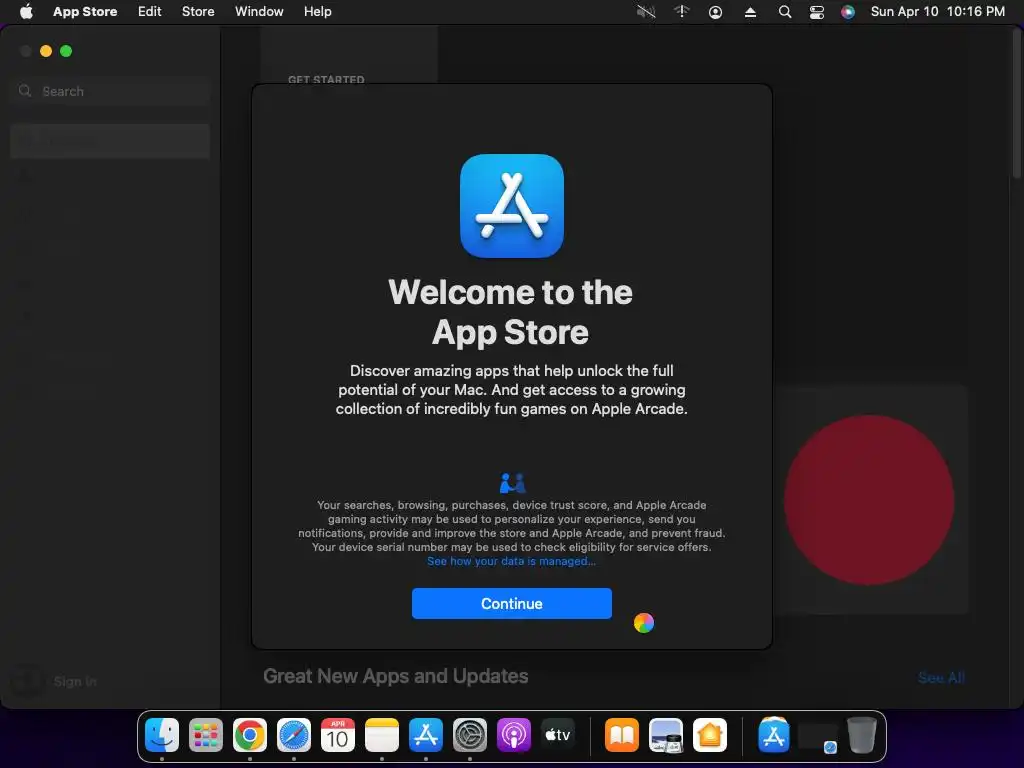The width and height of the screenshot is (1024, 768).
Task: Click the 'Welcome to the App Store' title
Action: pos(511,312)
